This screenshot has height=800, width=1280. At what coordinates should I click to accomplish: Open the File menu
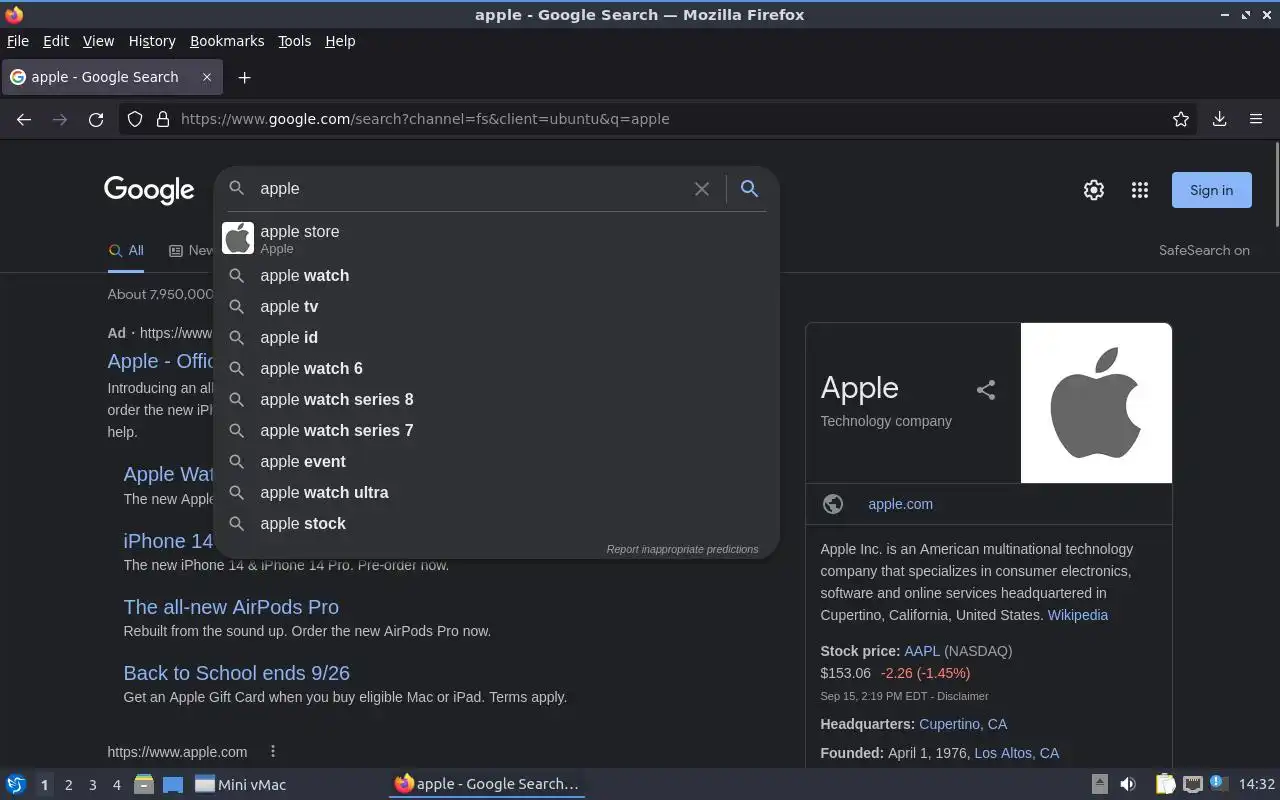18,41
